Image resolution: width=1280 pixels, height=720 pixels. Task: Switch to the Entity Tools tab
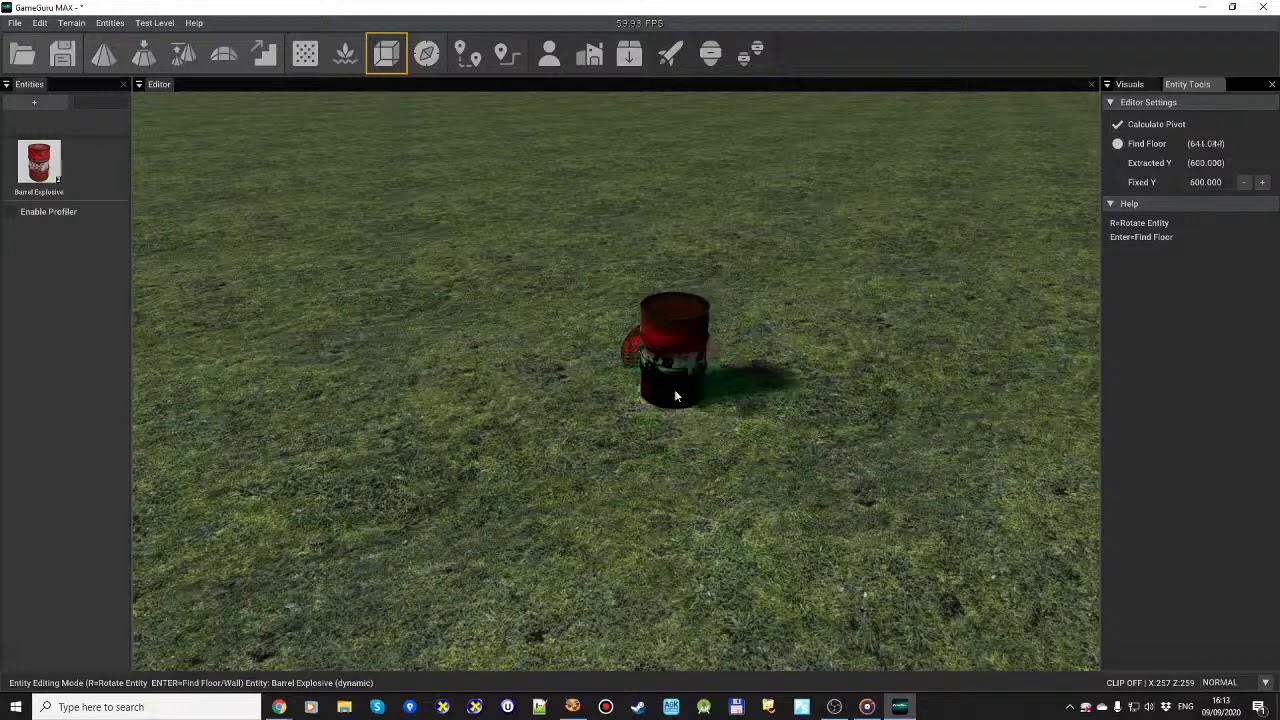[1187, 84]
